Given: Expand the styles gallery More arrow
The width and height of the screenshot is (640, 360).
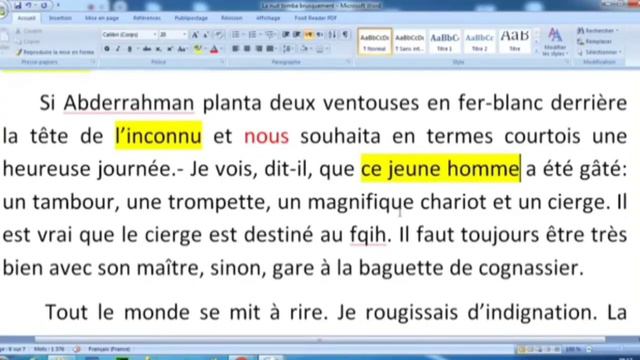Looking at the screenshot, I should (x=537, y=52).
